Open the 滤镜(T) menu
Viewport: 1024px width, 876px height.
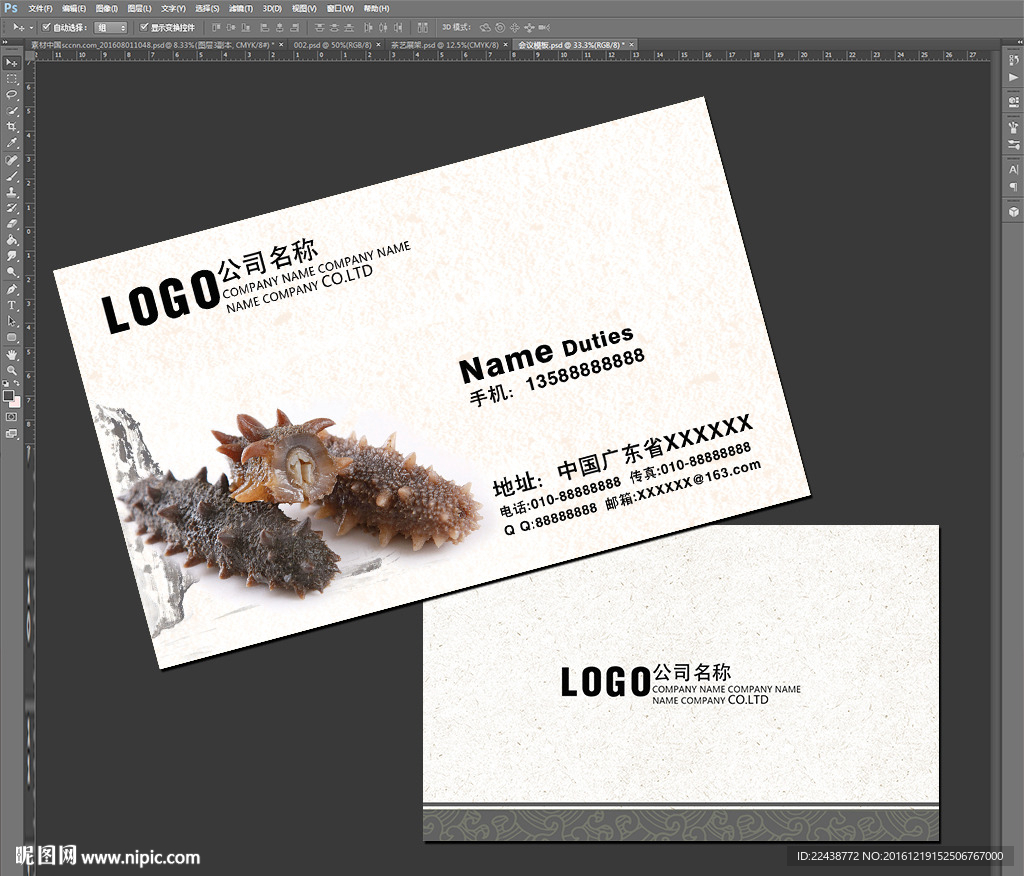tap(241, 8)
